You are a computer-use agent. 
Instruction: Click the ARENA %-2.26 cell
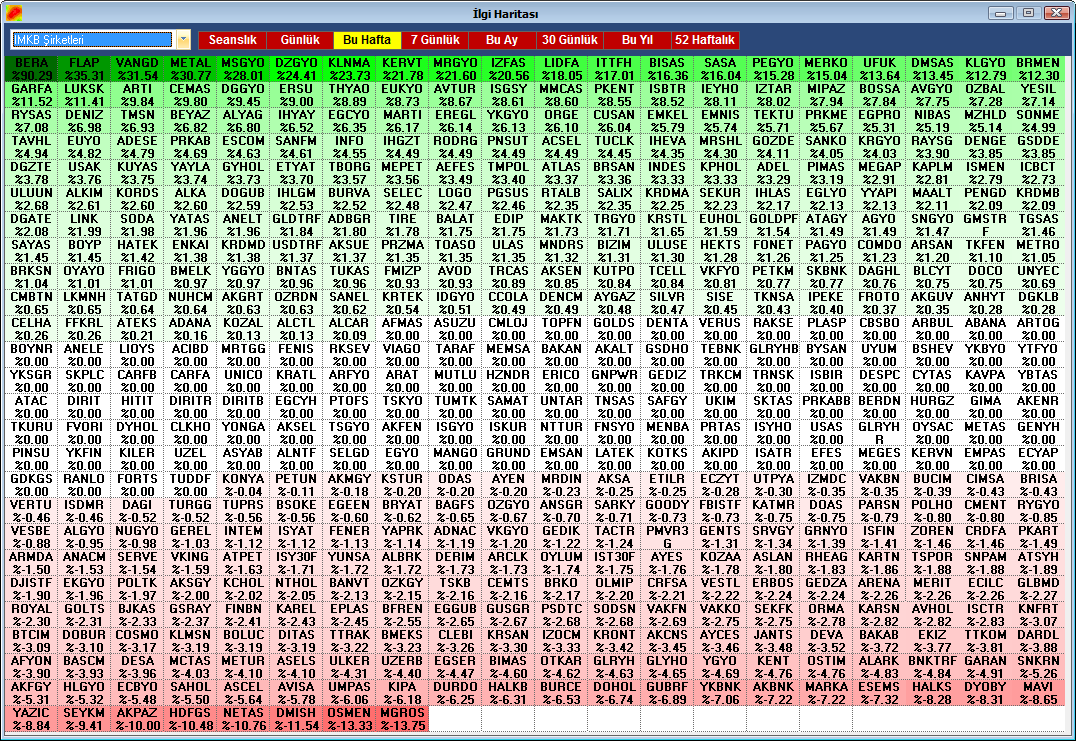(879, 589)
